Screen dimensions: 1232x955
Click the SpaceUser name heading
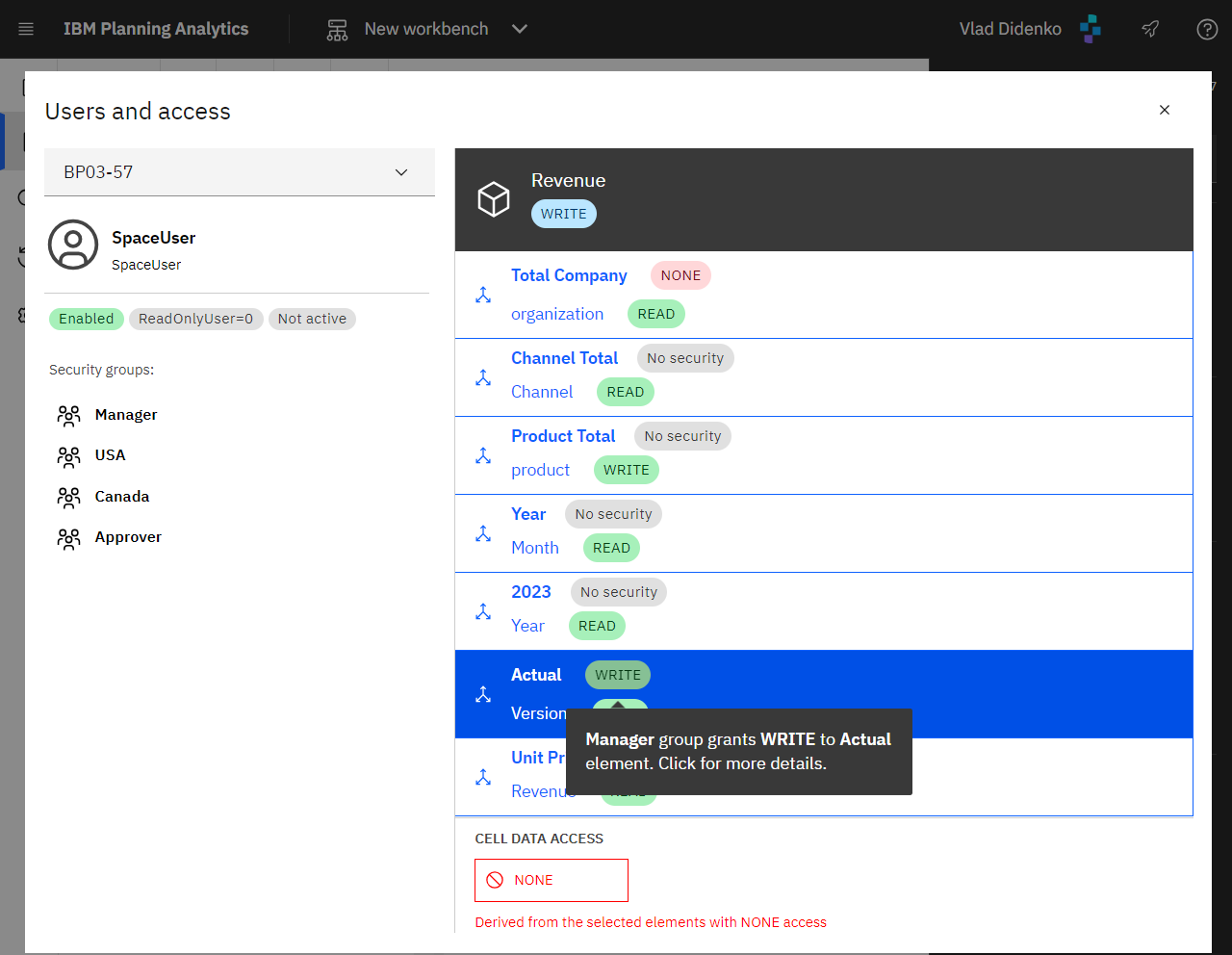pos(153,238)
